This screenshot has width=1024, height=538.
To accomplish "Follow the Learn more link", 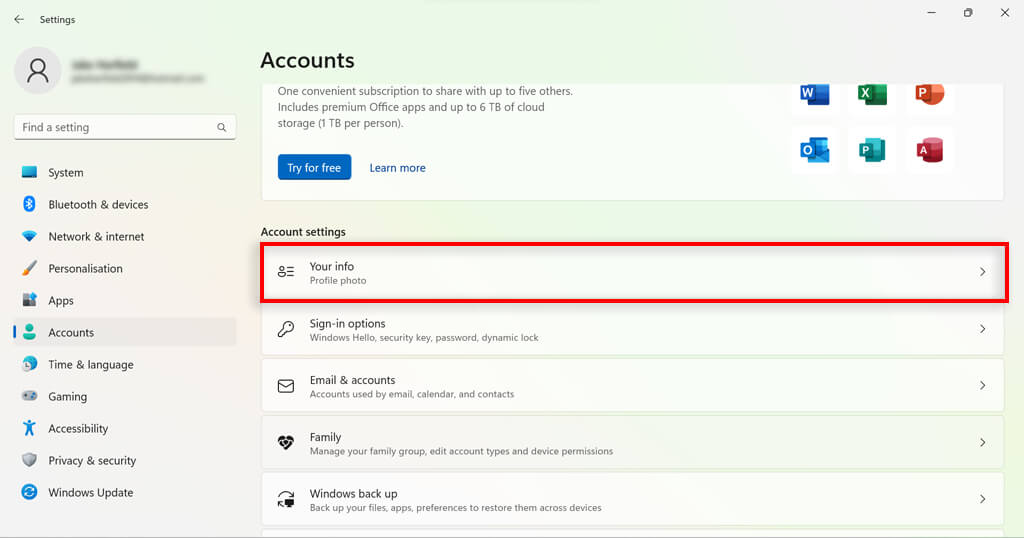I will tap(397, 168).
